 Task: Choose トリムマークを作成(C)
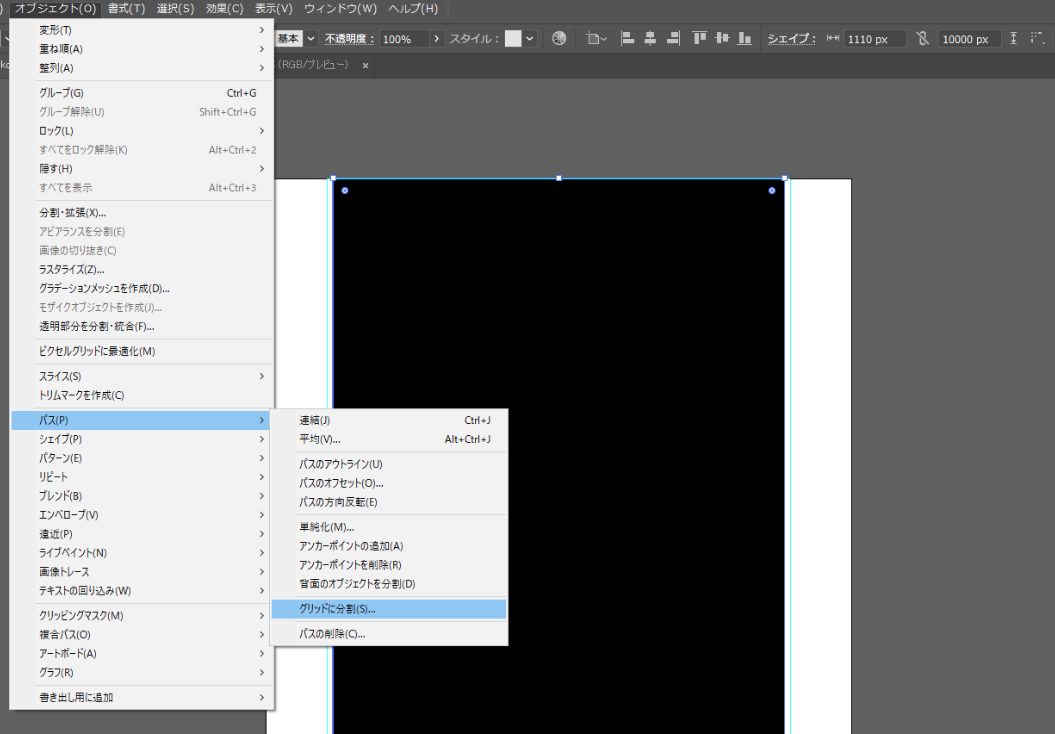(x=141, y=395)
